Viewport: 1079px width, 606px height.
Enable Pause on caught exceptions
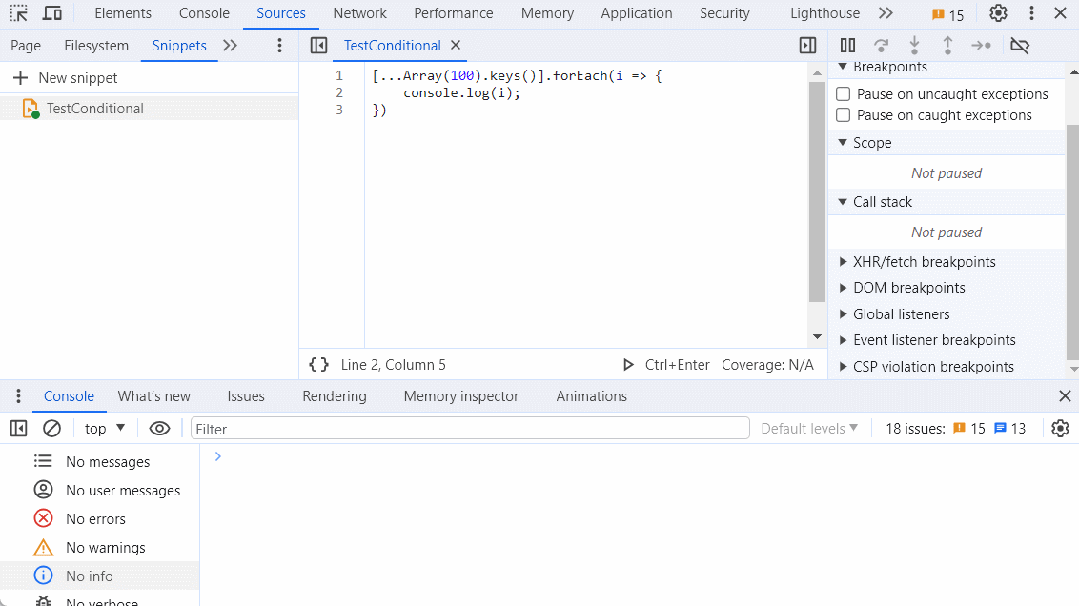tap(843, 115)
